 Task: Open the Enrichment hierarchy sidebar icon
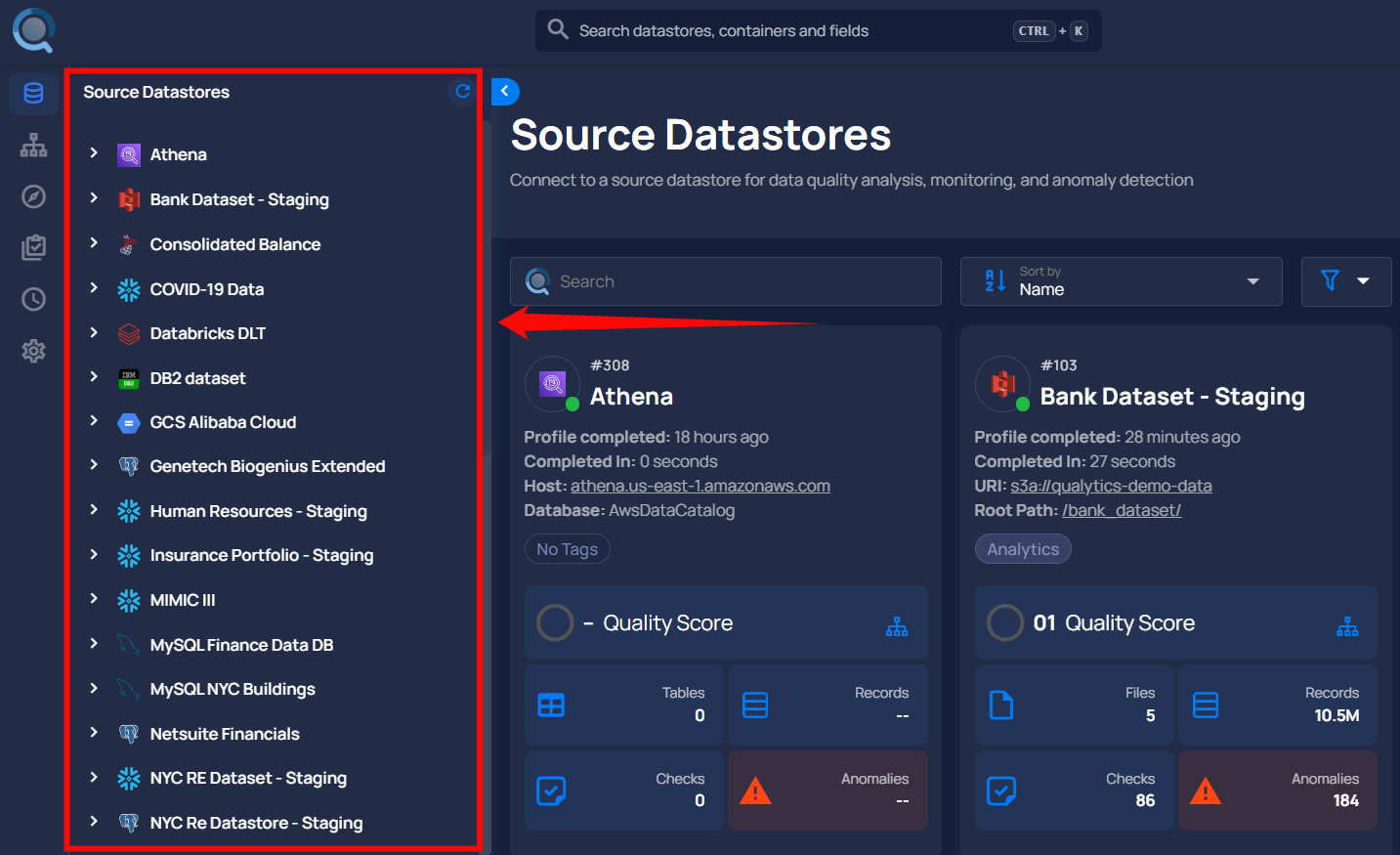[x=33, y=146]
